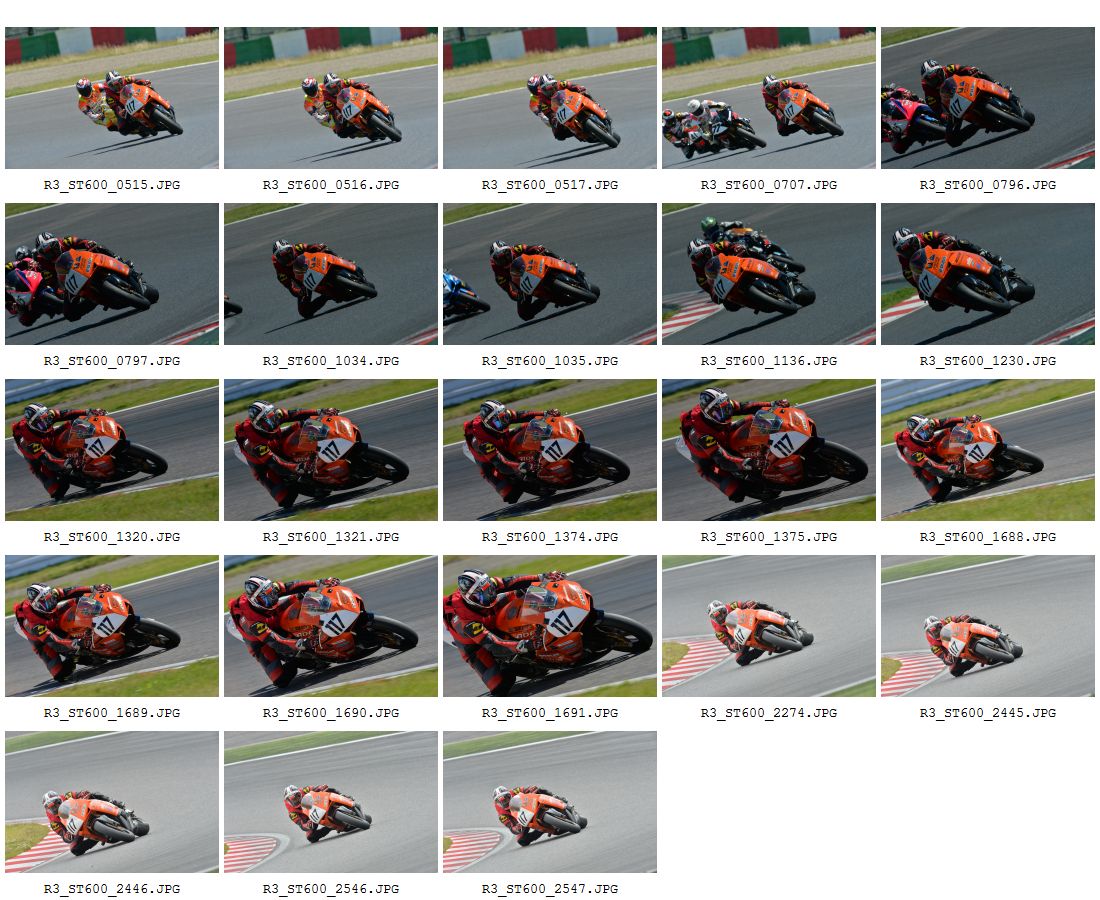Open the R3_ST600_2274.JPG photo

pos(769,626)
